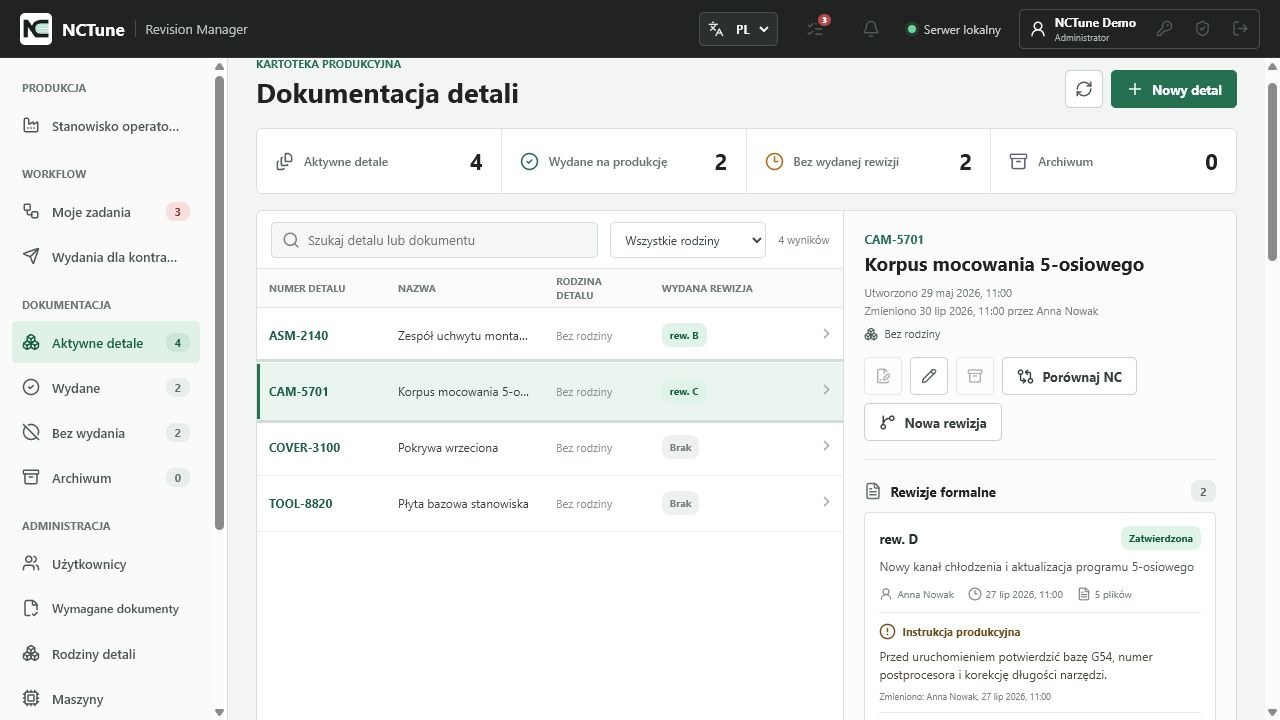Open Archiwum in the sidebar
The image size is (1280, 720).
(x=106, y=478)
